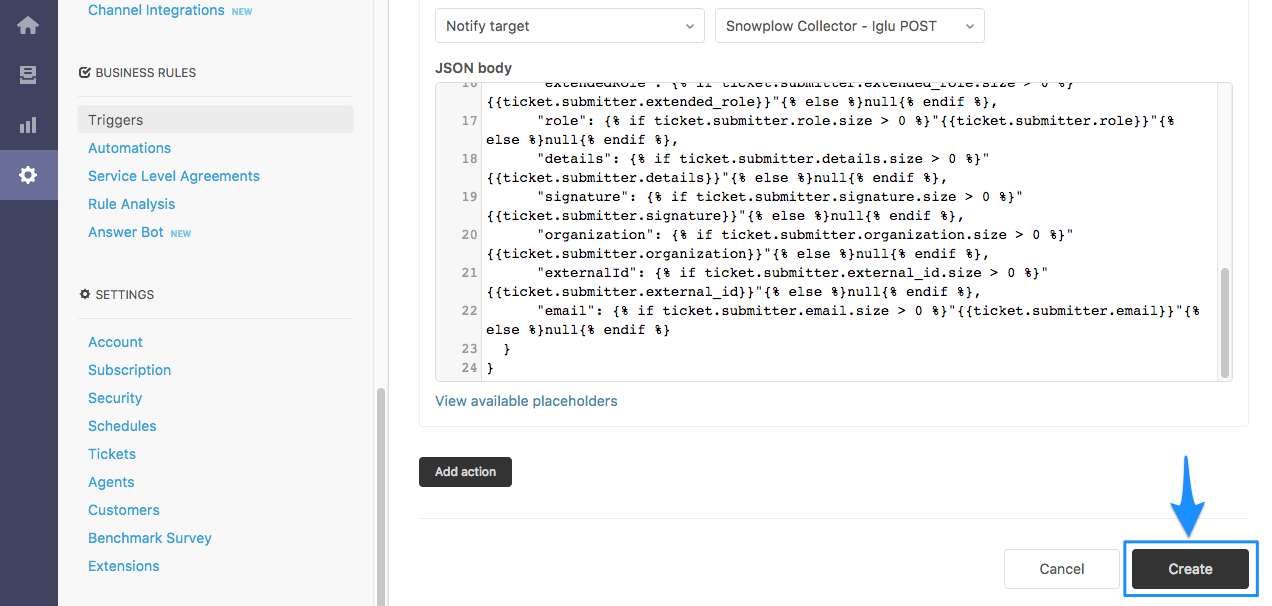Open the Admin gear icon

tap(28, 175)
